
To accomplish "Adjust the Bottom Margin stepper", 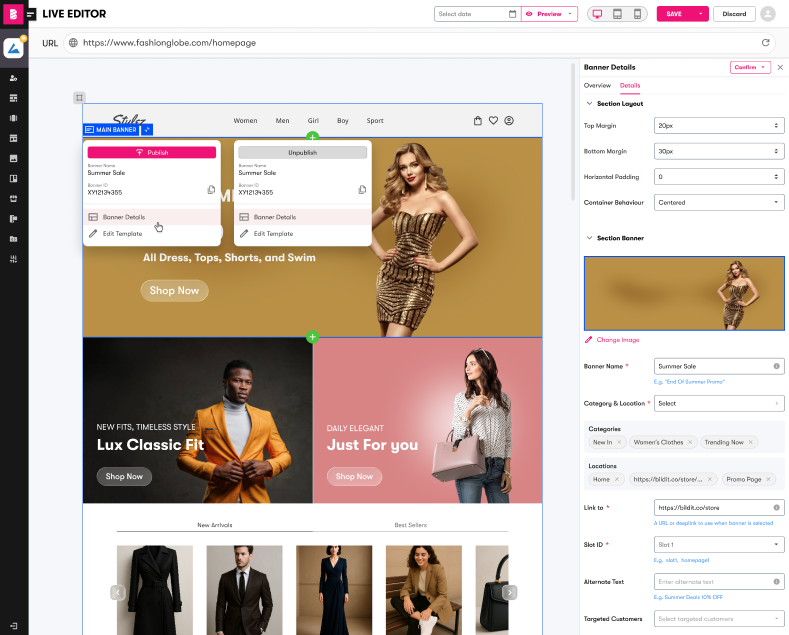I will (776, 151).
